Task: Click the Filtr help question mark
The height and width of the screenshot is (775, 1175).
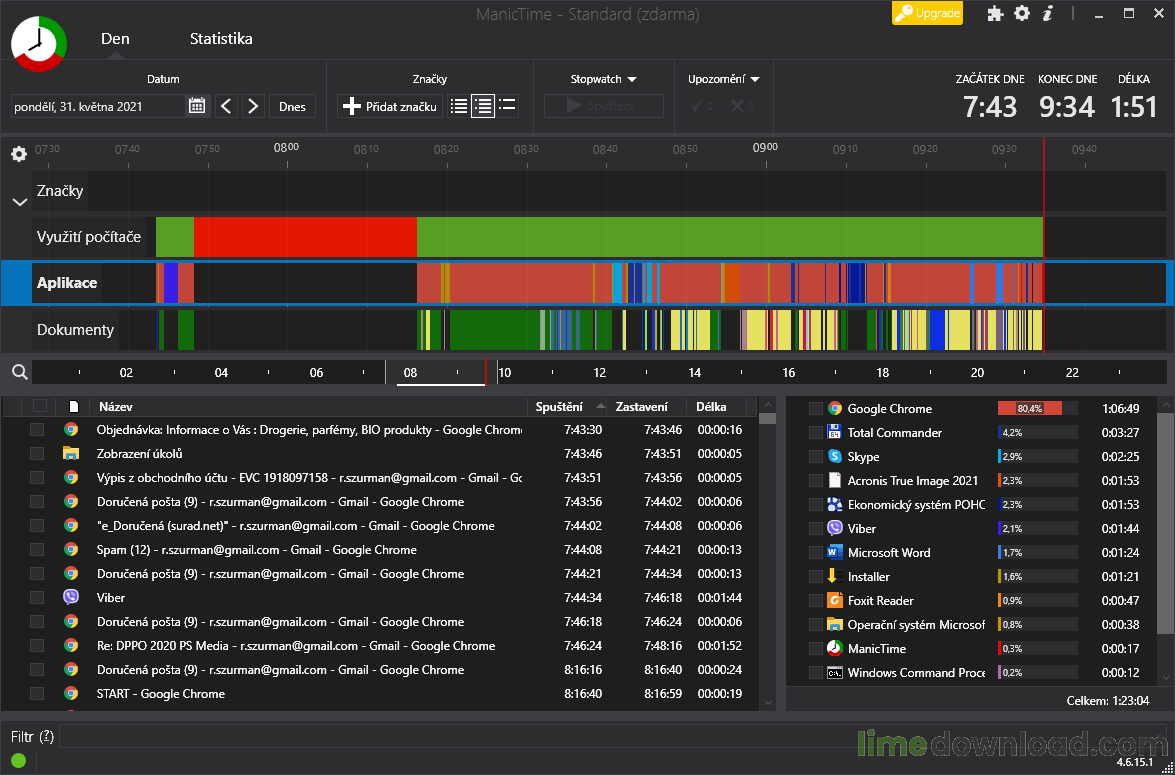Action: (46, 737)
